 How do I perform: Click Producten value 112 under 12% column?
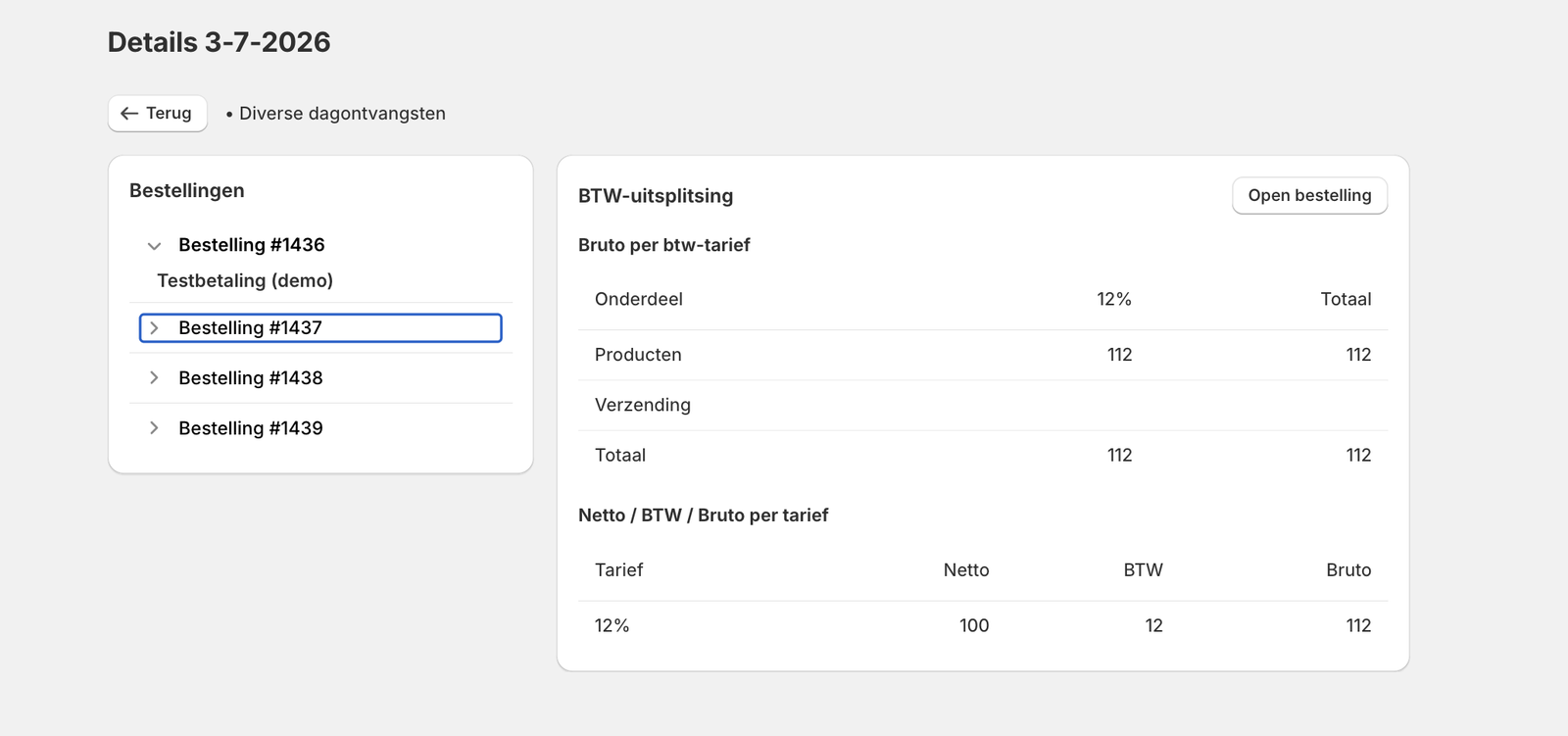click(x=1119, y=355)
